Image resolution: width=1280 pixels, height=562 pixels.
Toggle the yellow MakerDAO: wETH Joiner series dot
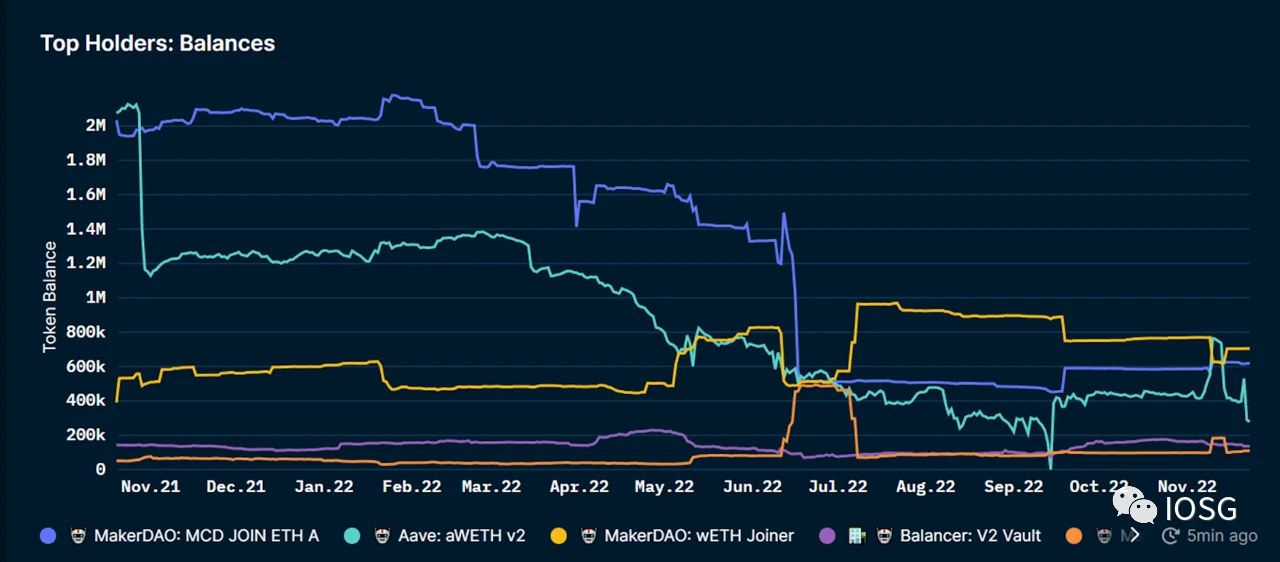[x=558, y=536]
